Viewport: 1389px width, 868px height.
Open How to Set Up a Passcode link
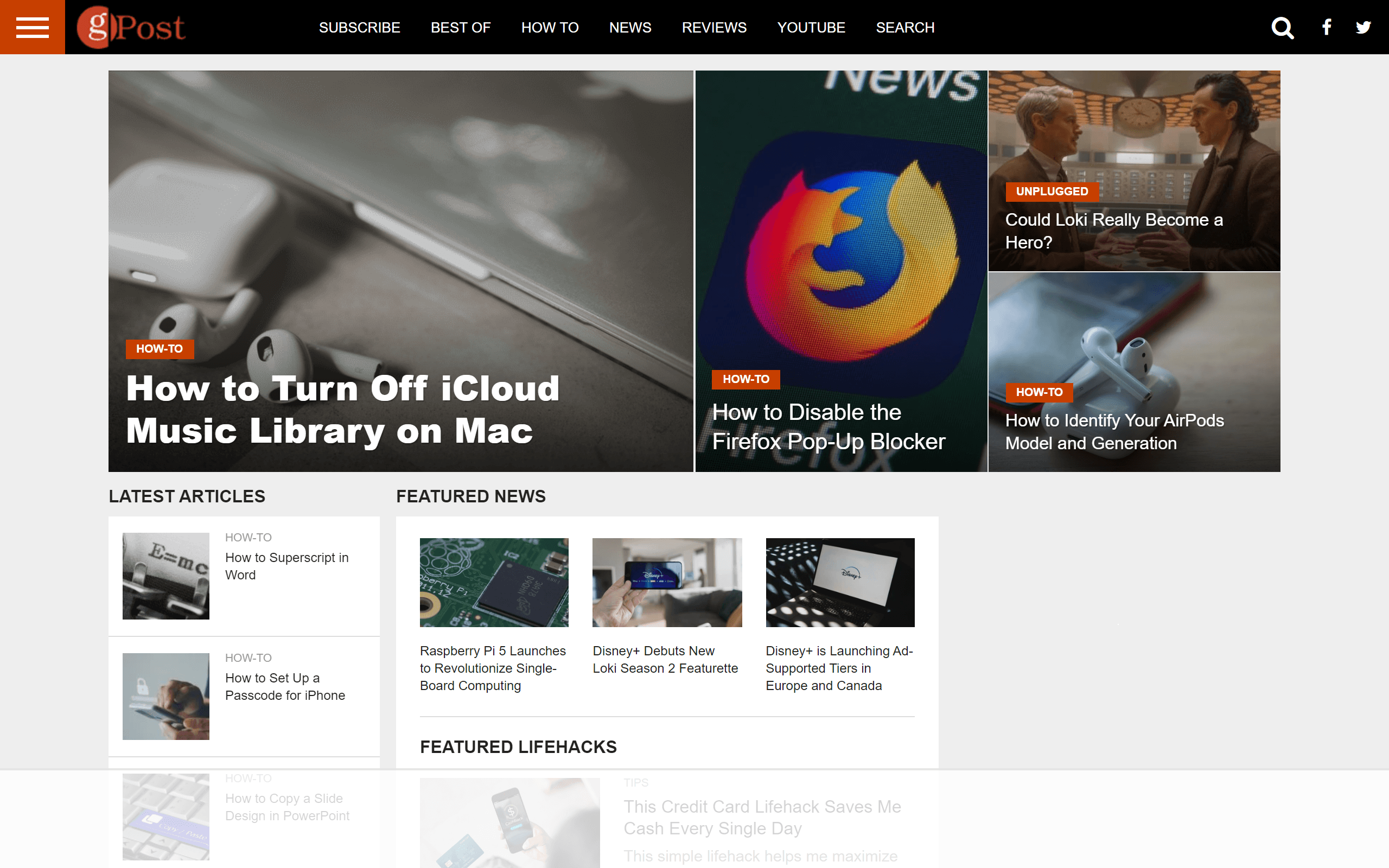click(285, 687)
